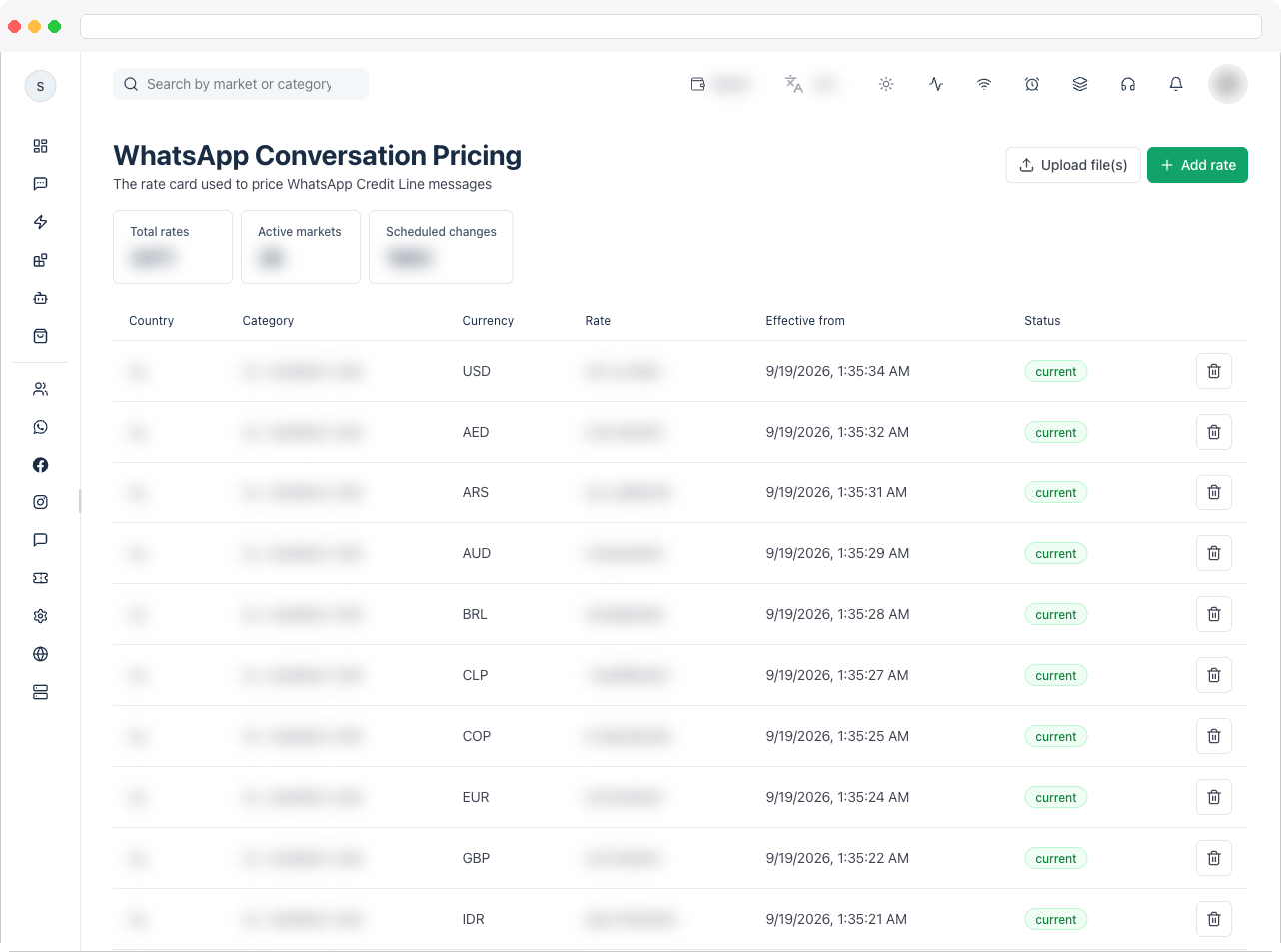Open the blocks plus integrations icon
Viewport: 1281px width, 952px height.
tap(40, 260)
